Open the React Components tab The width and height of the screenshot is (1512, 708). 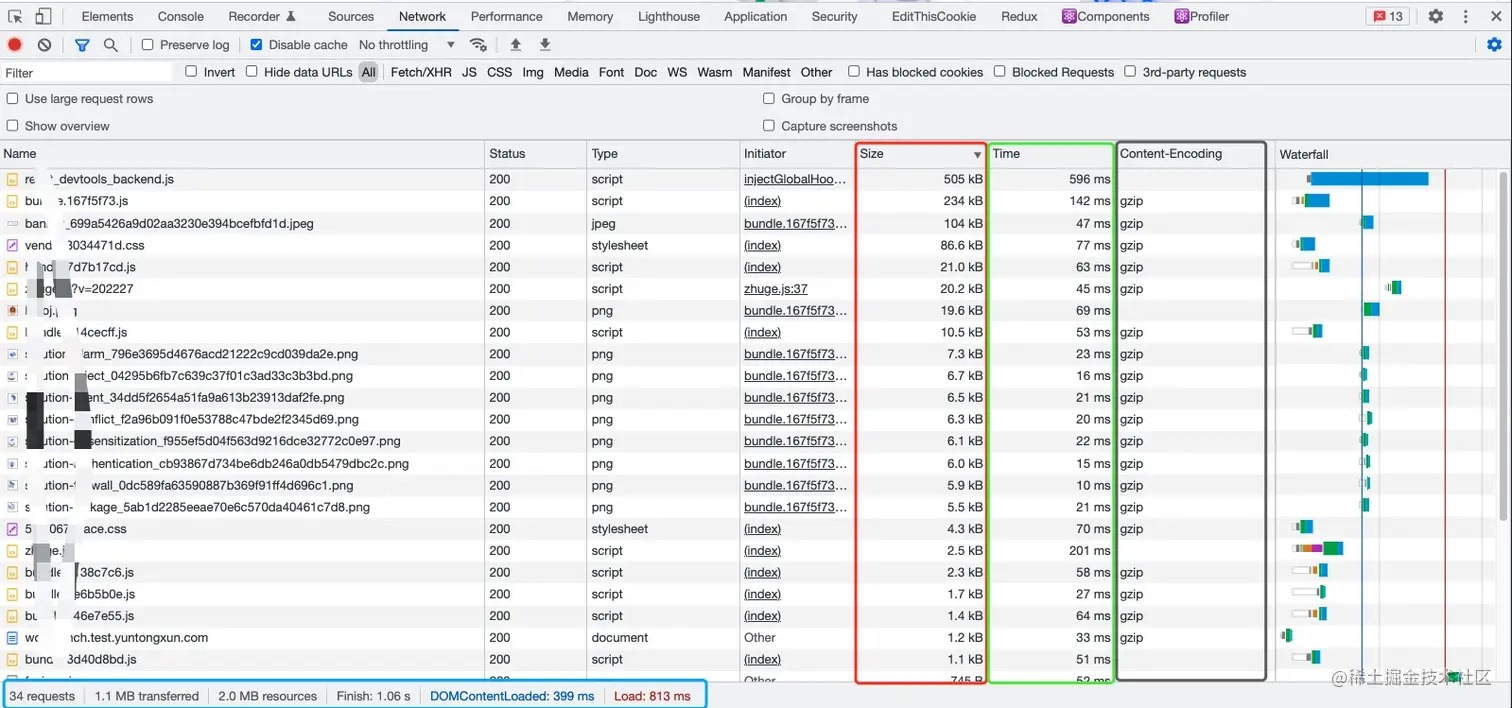(1106, 16)
